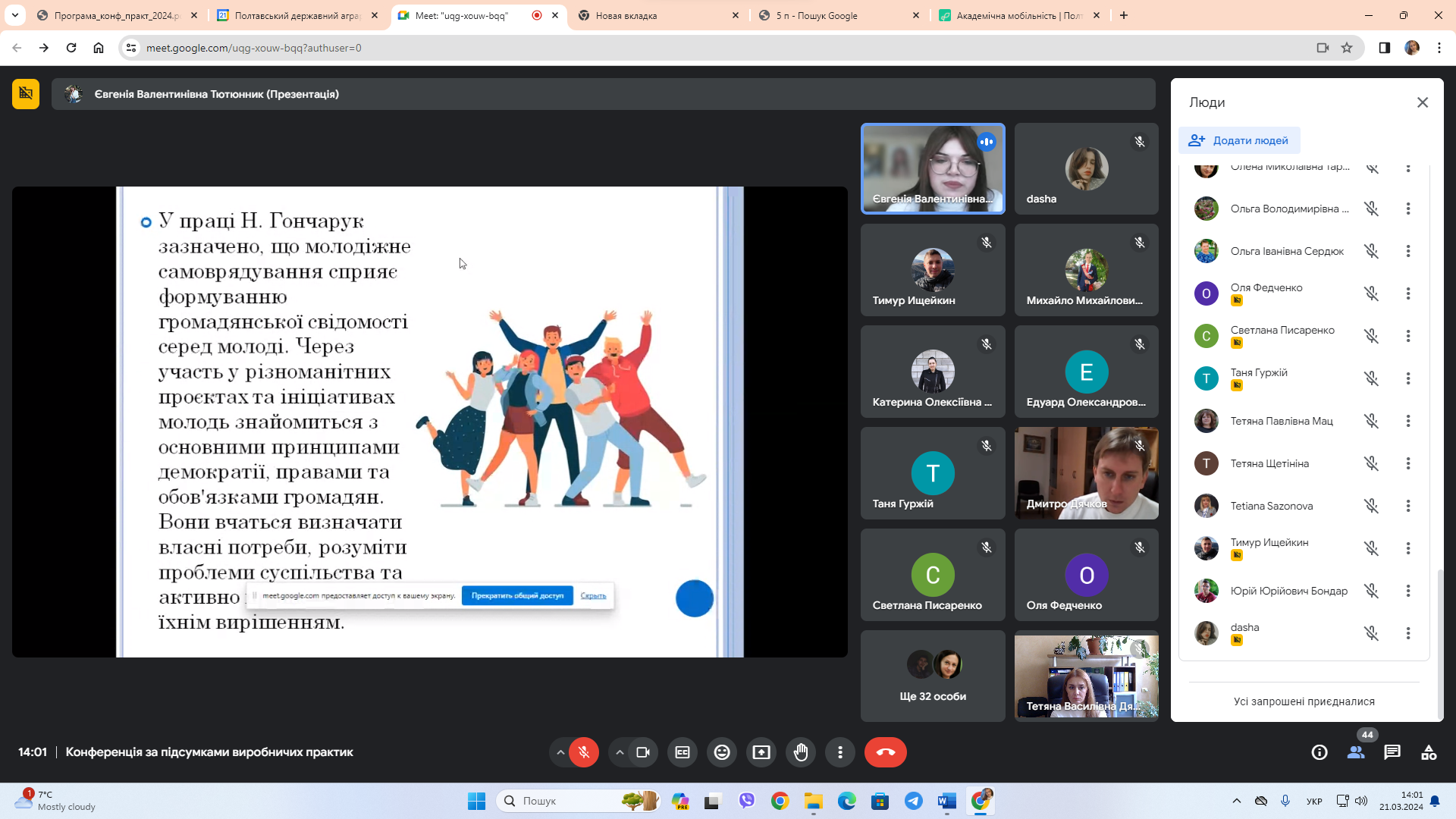Open Chrome three-dot menu
1456x819 pixels.
pos(1439,48)
